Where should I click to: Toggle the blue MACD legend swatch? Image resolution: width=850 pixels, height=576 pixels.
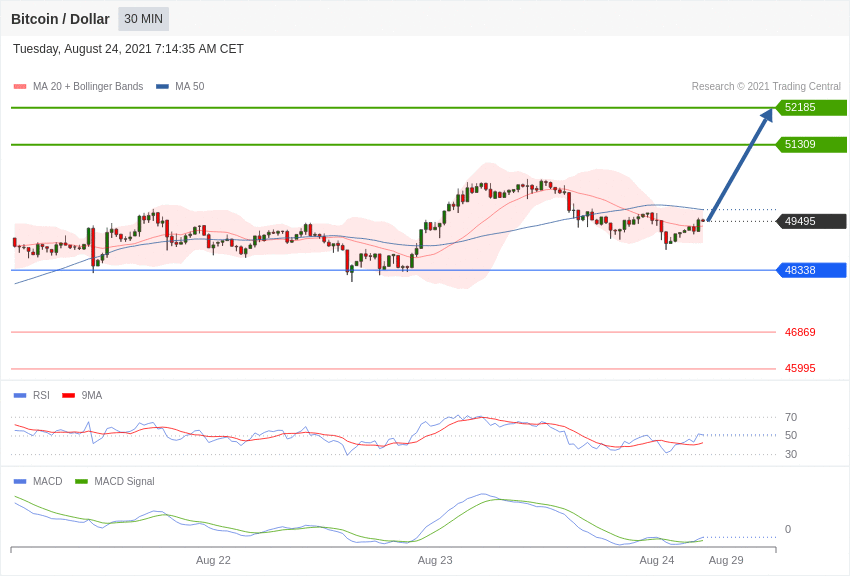coord(20,482)
